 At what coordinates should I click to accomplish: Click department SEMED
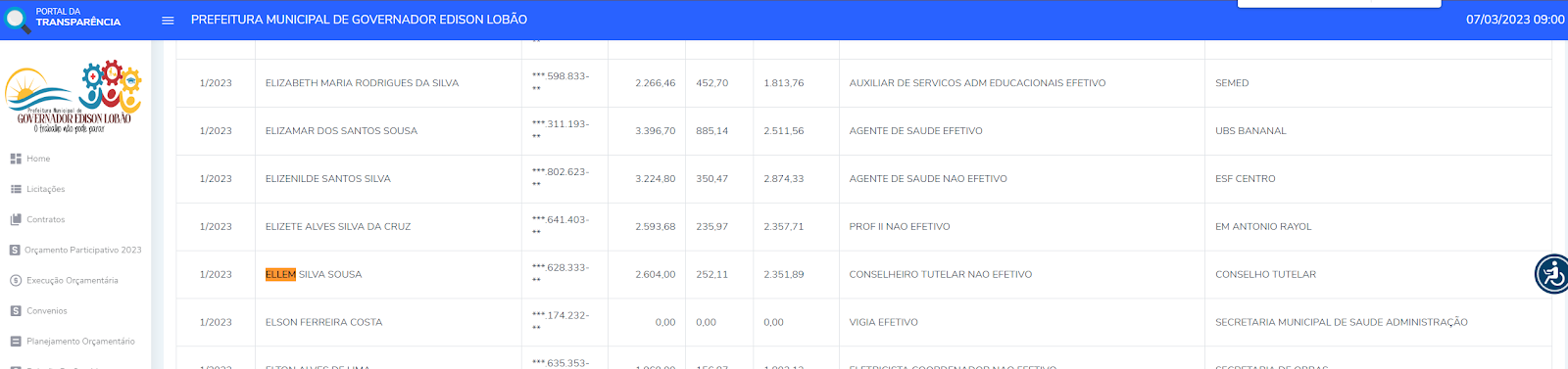(x=1232, y=83)
